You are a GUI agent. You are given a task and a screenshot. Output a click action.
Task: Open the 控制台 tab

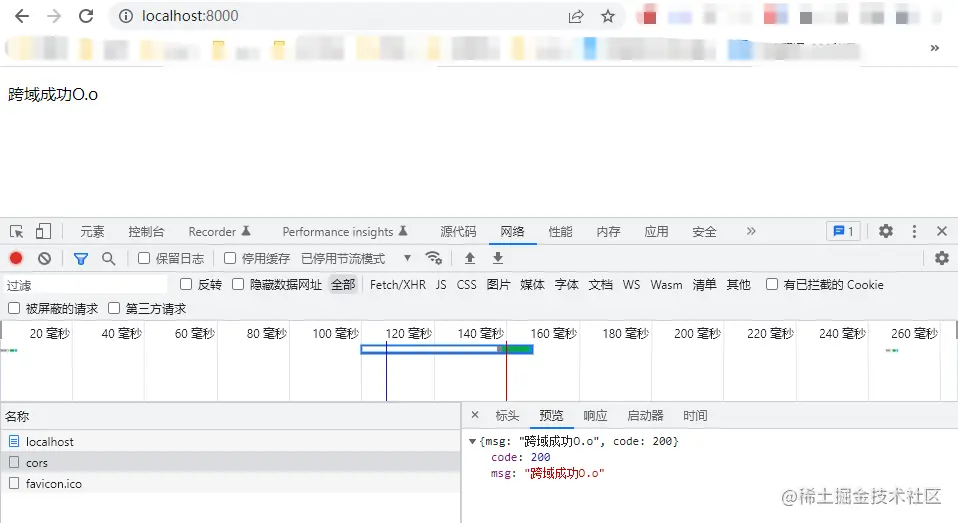(x=146, y=232)
